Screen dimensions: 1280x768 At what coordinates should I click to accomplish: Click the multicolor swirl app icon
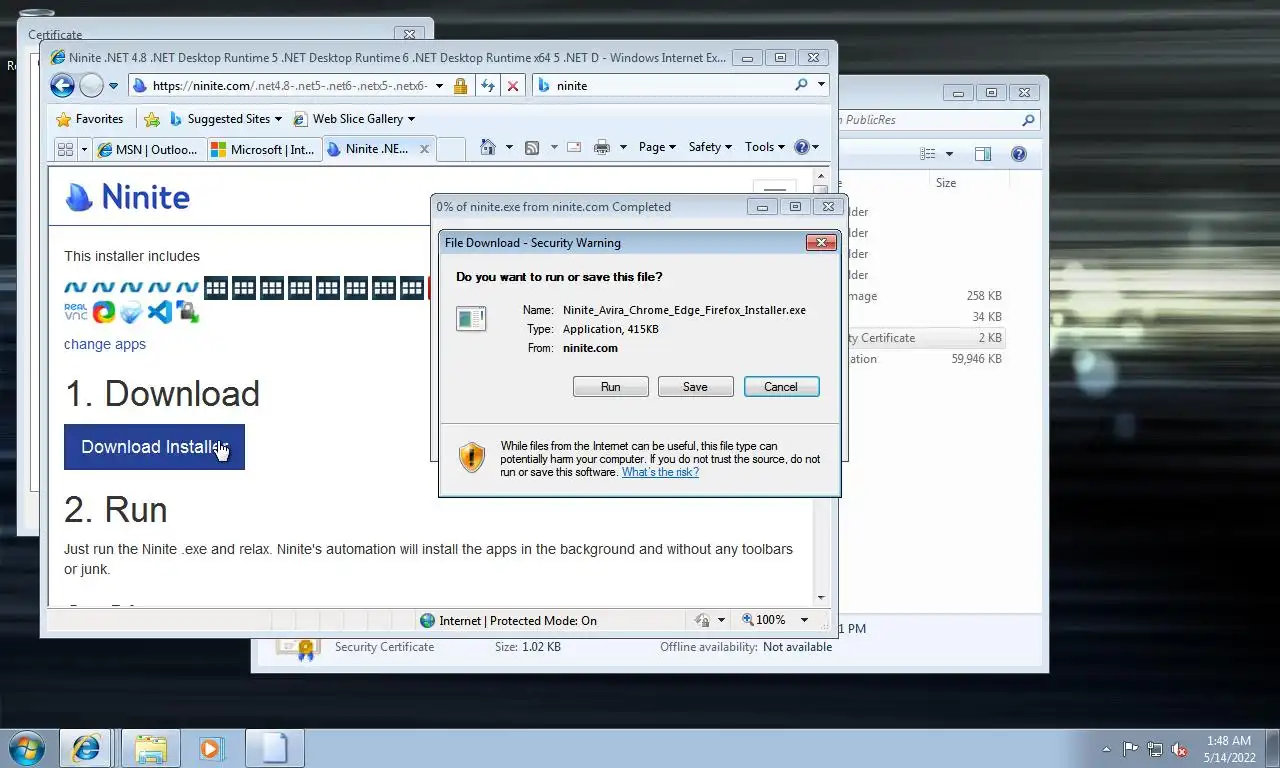pyautogui.click(x=104, y=312)
